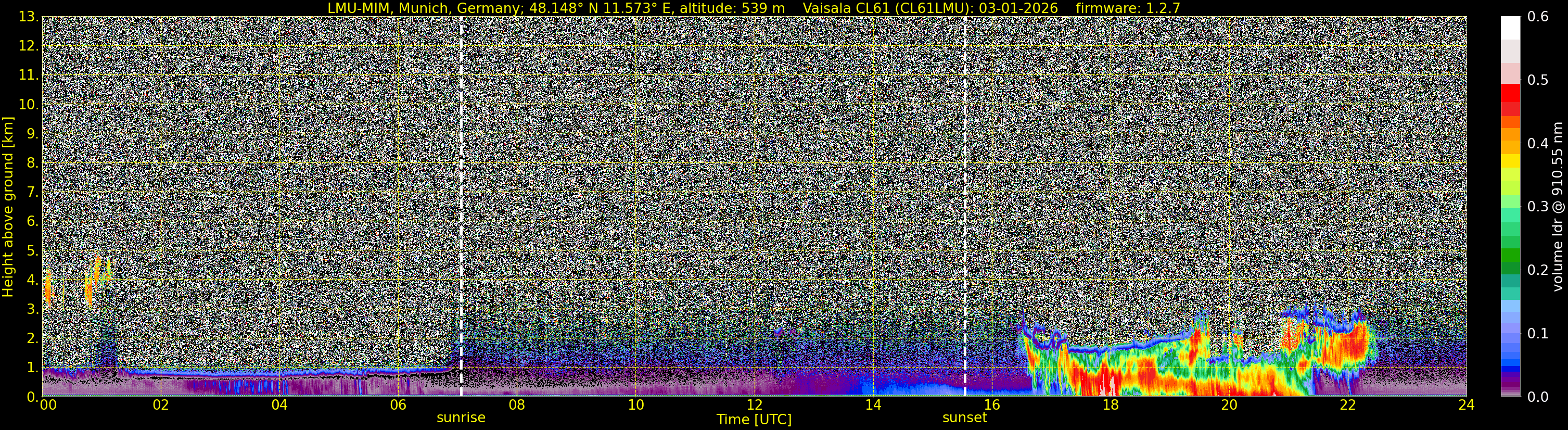Image resolution: width=1568 pixels, height=430 pixels.
Task: Click the '0.0' label on the colorbar
Action: (1538, 397)
